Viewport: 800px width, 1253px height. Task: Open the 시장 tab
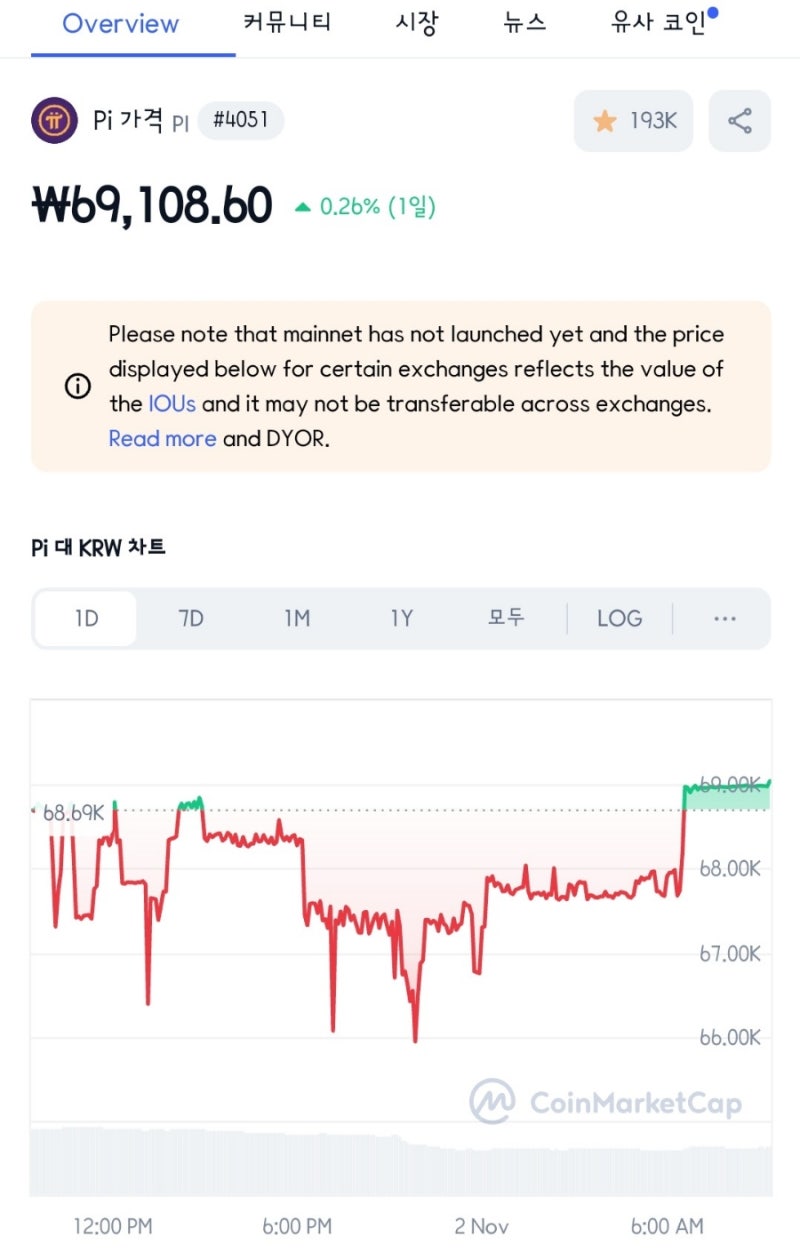(x=416, y=24)
